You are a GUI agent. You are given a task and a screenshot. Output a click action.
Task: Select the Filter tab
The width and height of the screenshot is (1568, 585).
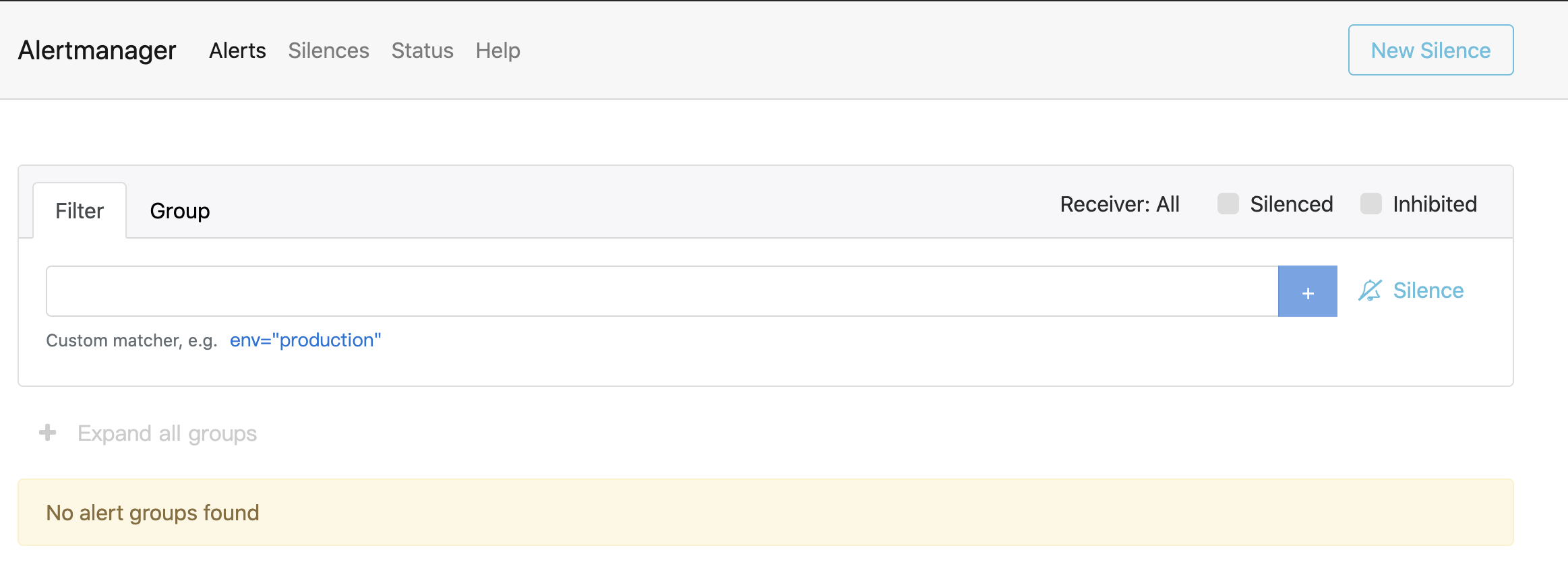[x=80, y=211]
